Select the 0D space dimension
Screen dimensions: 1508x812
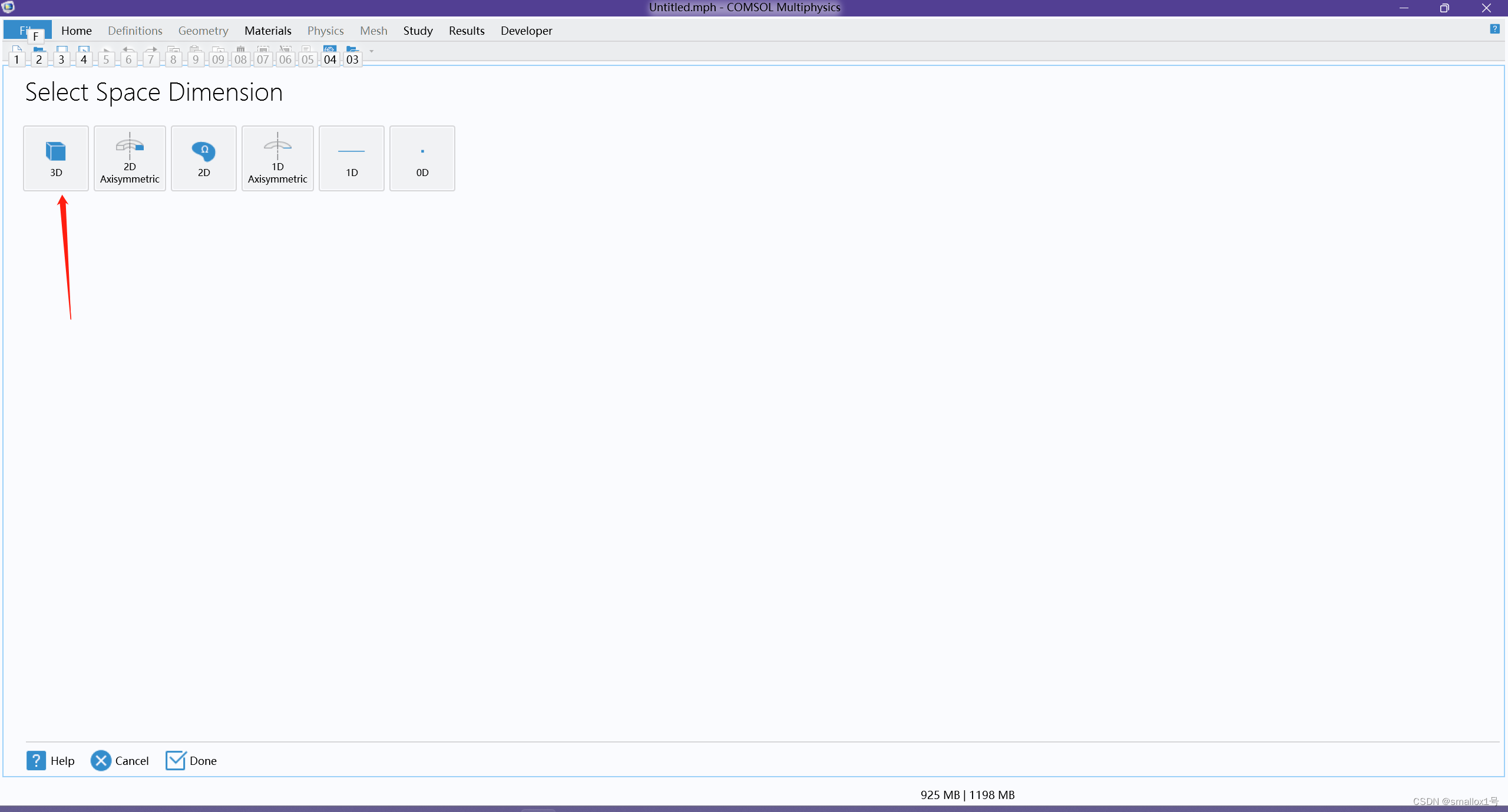coord(422,158)
